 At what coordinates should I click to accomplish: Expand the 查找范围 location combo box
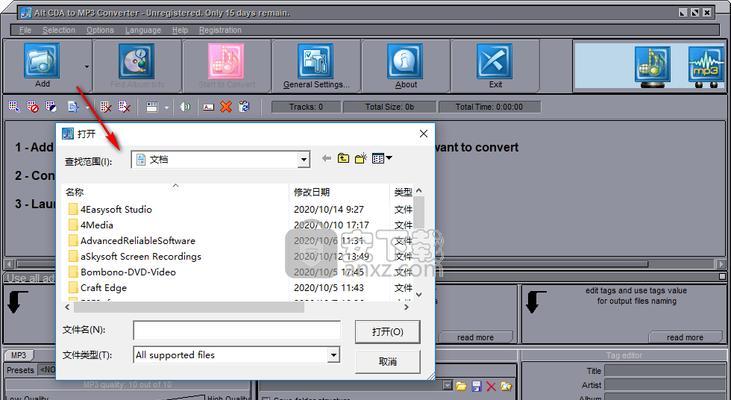pyautogui.click(x=303, y=160)
